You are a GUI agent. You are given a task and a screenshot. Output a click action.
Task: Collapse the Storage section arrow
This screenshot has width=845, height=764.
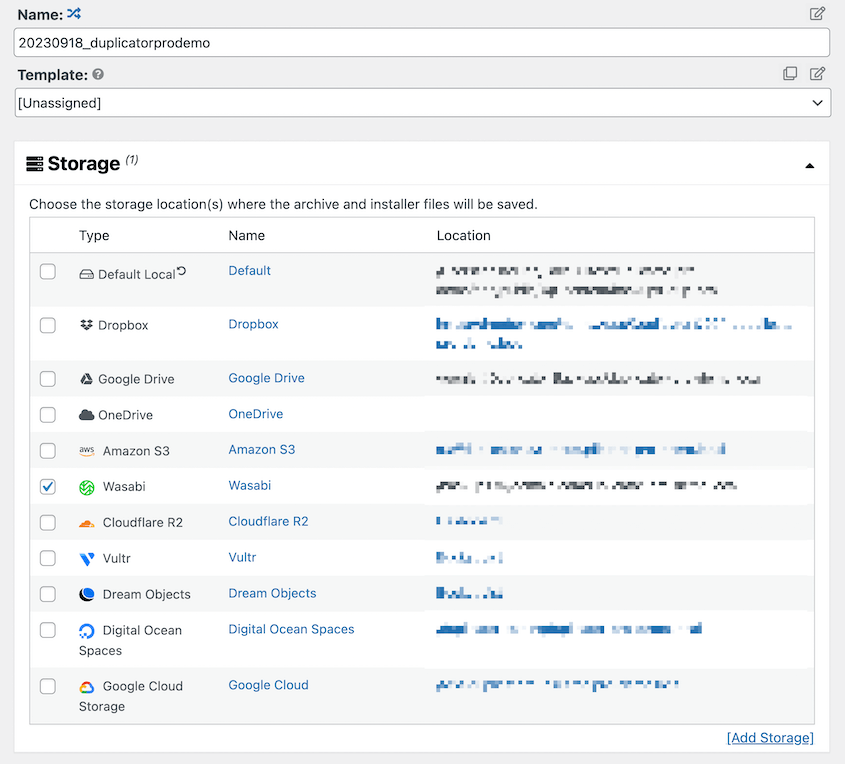point(809,166)
